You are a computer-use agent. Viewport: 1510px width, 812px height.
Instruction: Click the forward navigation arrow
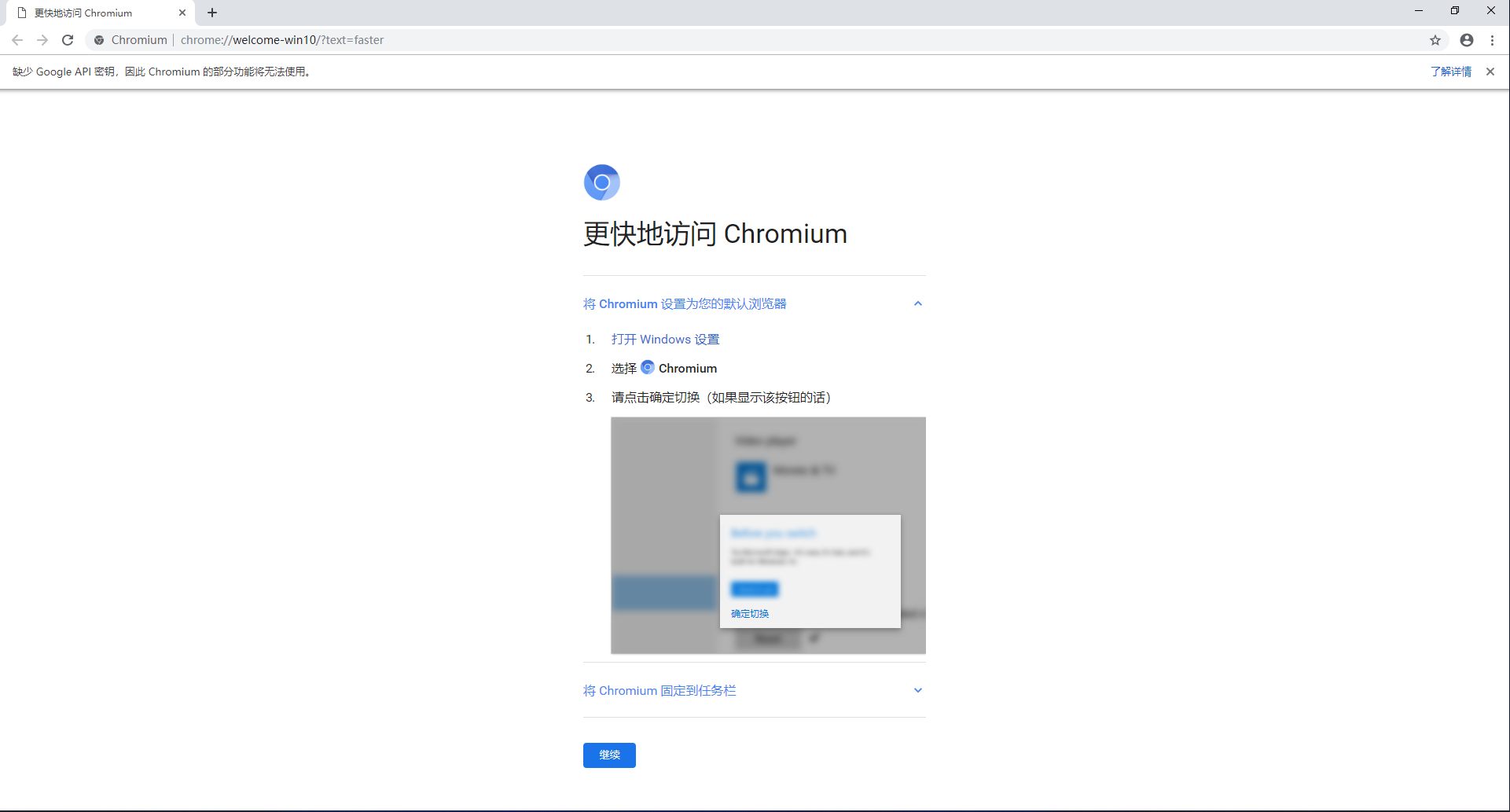tap(42, 40)
